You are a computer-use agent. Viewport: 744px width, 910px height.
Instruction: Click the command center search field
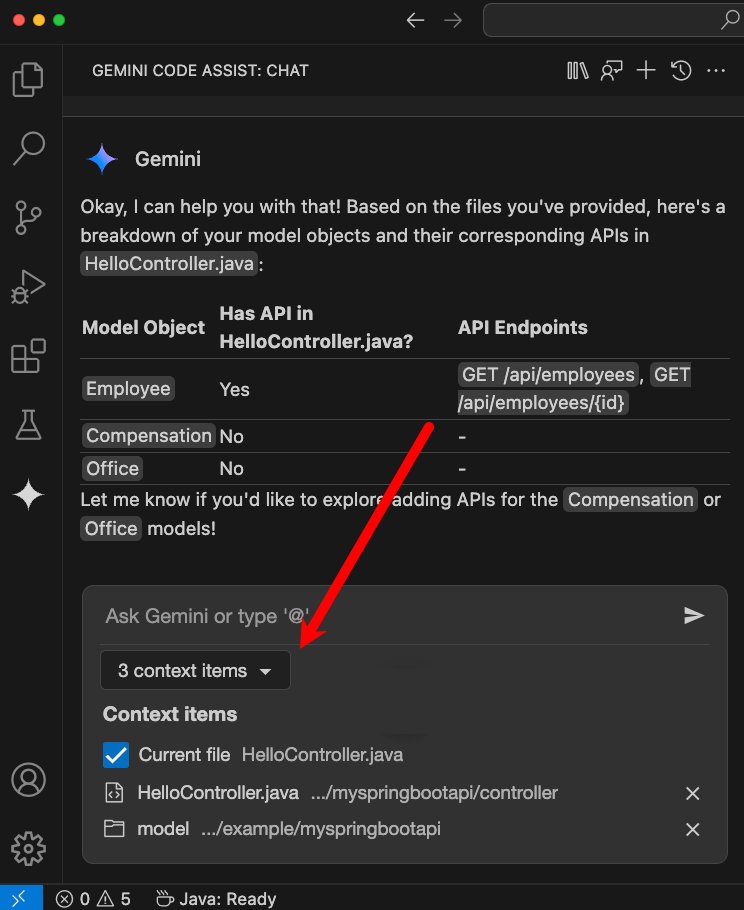click(x=613, y=20)
